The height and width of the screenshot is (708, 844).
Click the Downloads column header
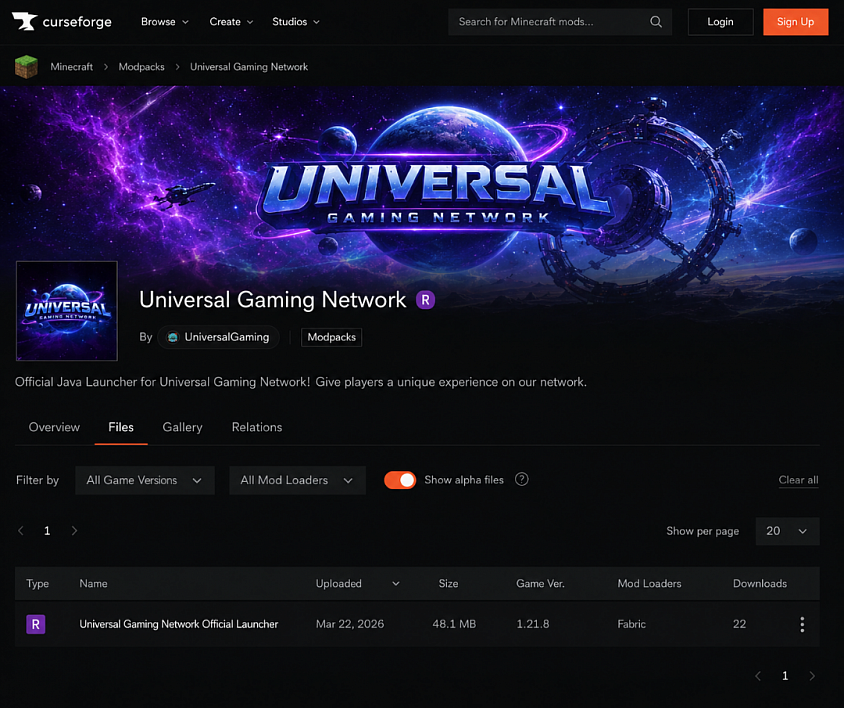pyautogui.click(x=760, y=584)
